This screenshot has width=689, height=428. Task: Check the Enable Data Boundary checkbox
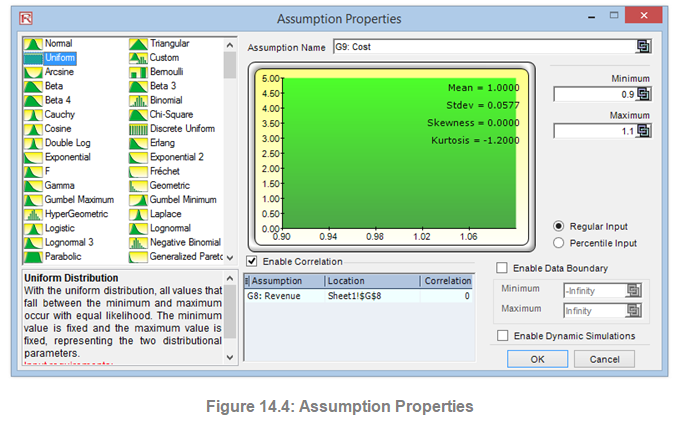[x=502, y=268]
